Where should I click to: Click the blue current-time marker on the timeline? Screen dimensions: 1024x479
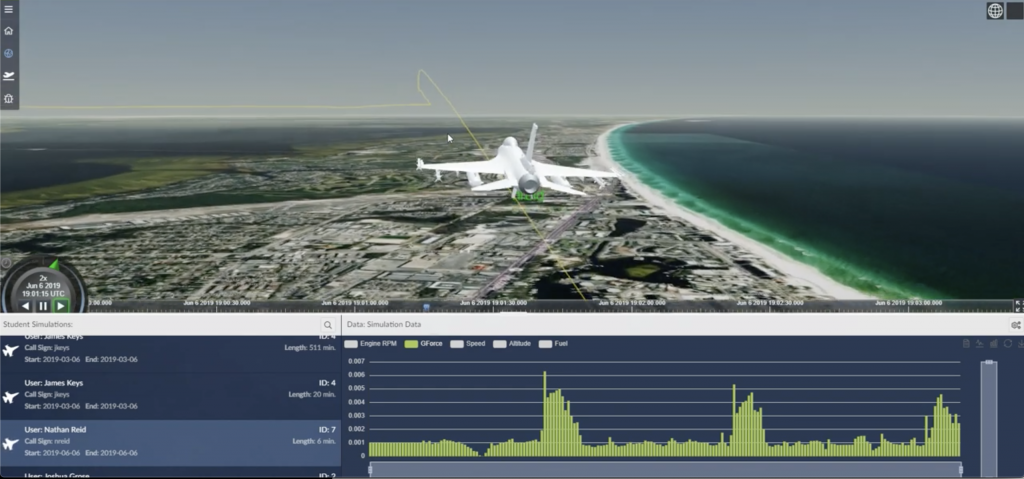coord(426,306)
